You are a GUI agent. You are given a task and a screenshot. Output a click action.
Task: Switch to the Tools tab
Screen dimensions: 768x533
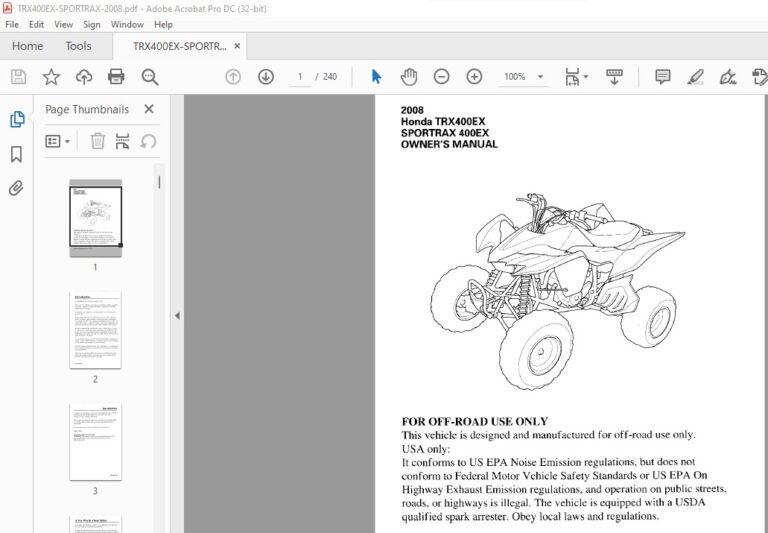pyautogui.click(x=78, y=46)
